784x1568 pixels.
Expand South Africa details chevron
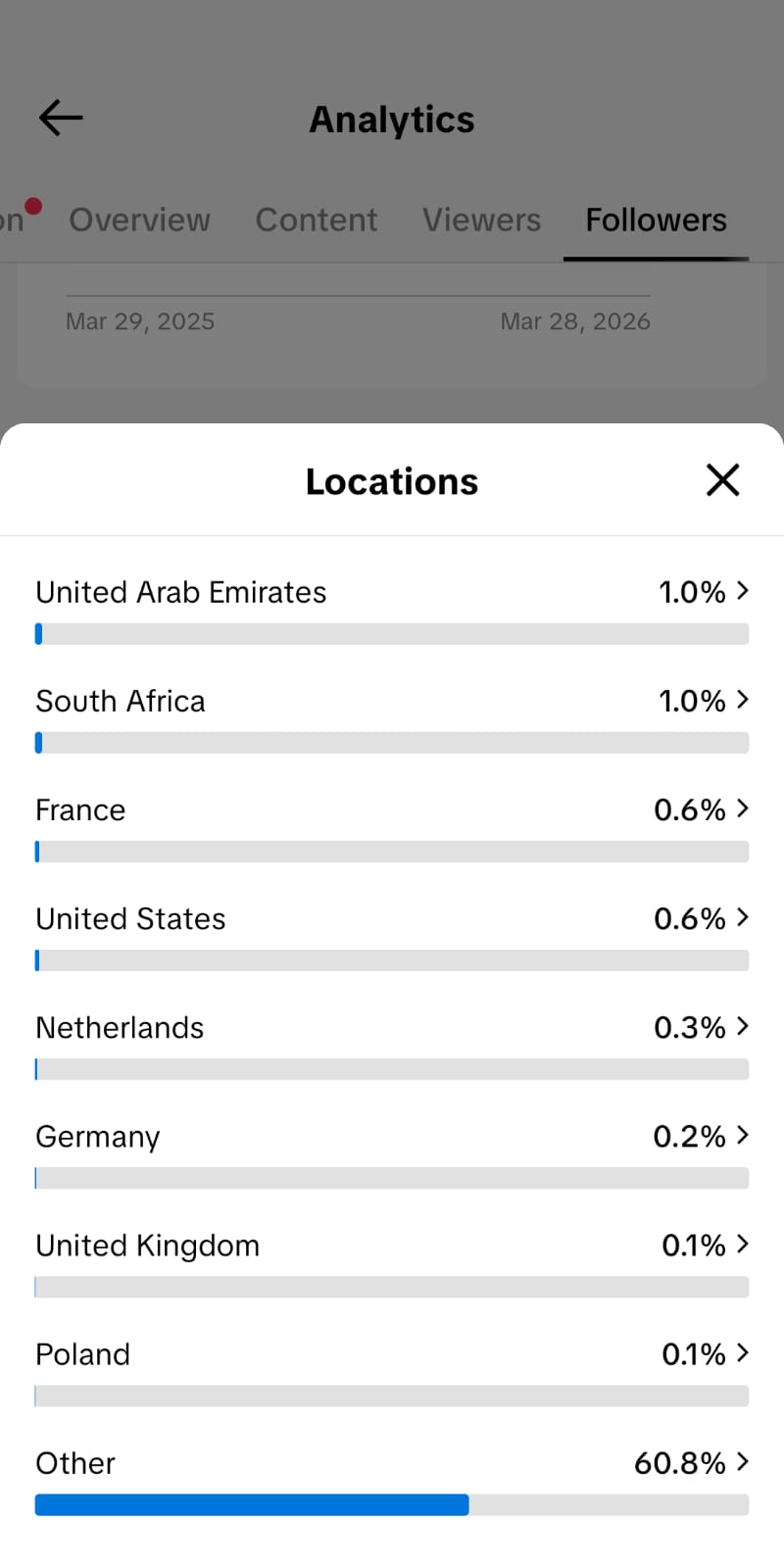point(743,700)
